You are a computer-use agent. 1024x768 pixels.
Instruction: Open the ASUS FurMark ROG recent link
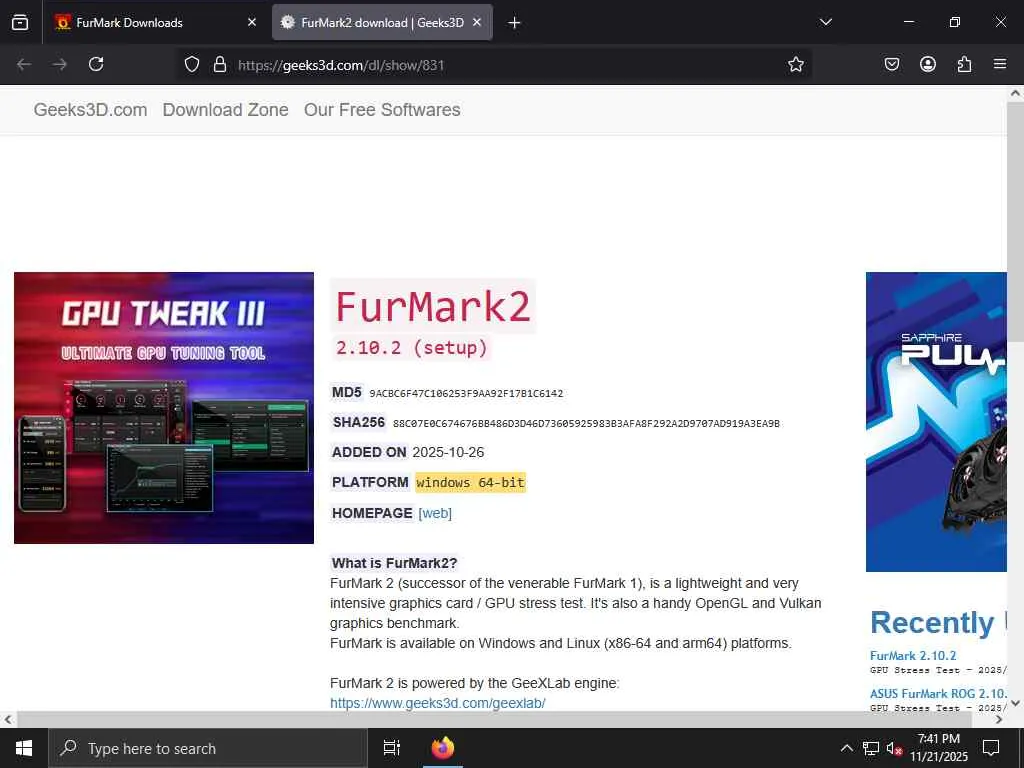[x=938, y=694]
